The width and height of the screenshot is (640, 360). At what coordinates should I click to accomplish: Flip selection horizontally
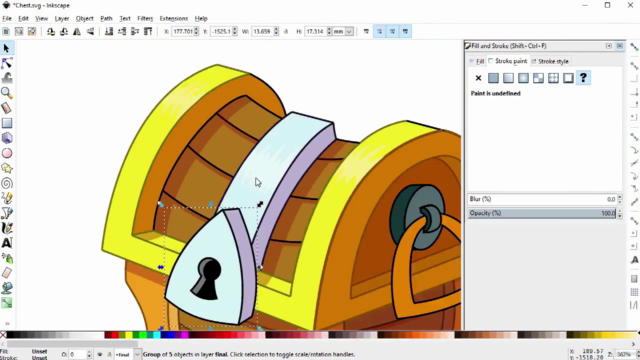pos(77,31)
